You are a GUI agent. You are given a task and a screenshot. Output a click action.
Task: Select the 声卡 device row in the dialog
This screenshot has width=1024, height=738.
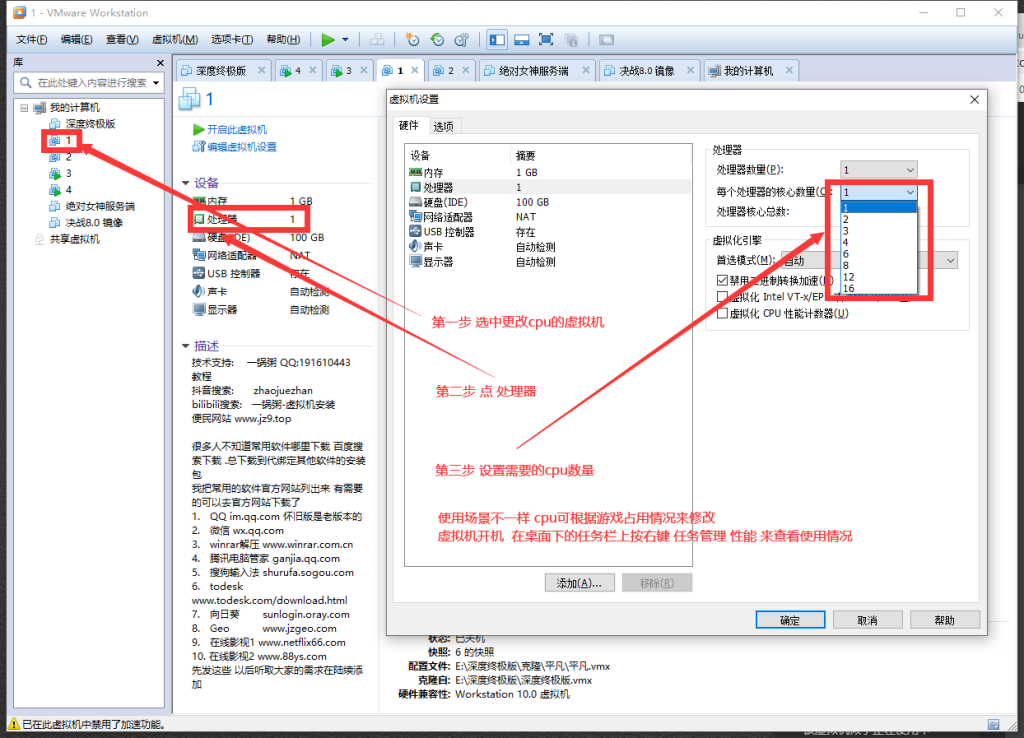[547, 247]
